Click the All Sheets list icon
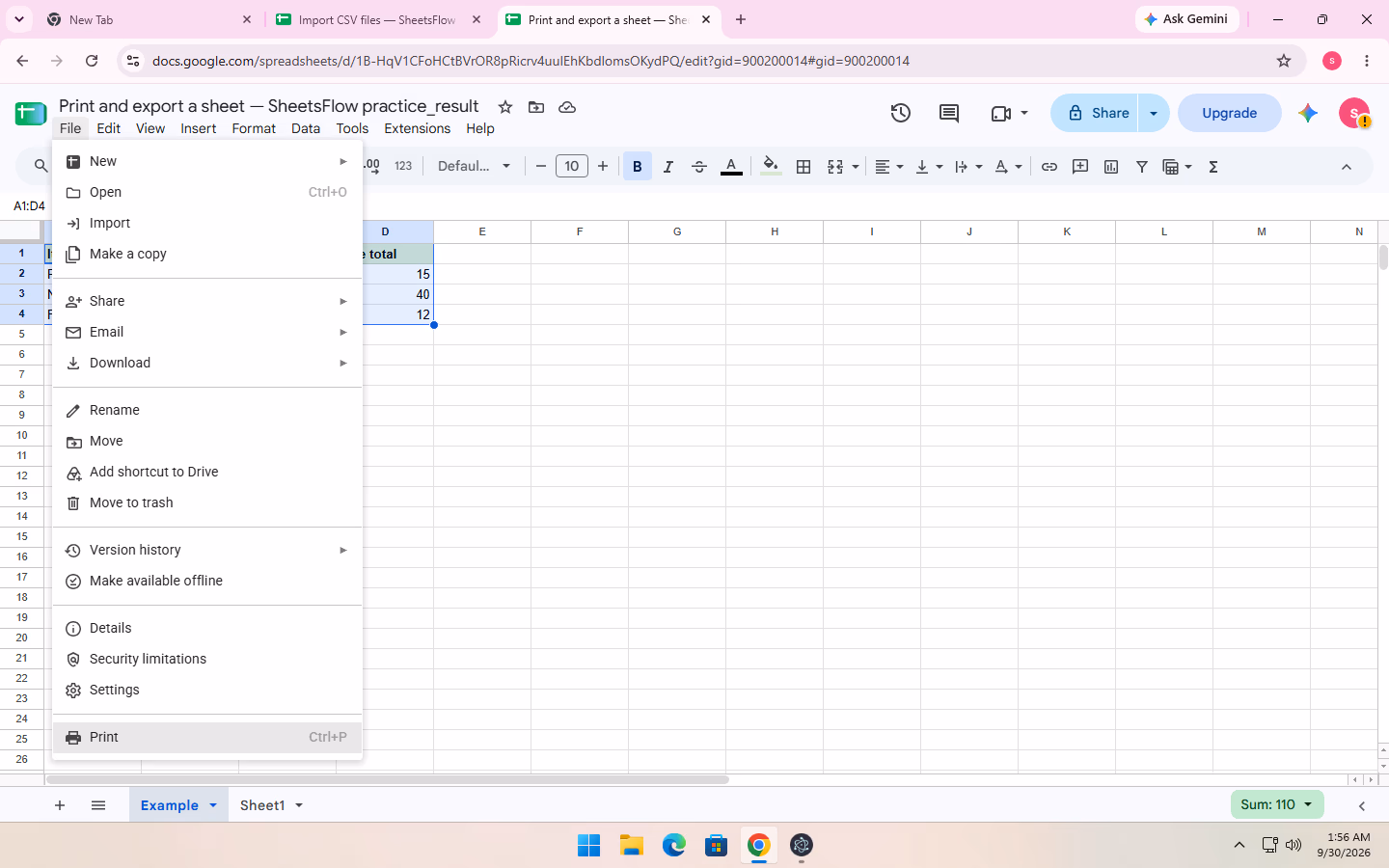The image size is (1389, 868). pyautogui.click(x=98, y=805)
